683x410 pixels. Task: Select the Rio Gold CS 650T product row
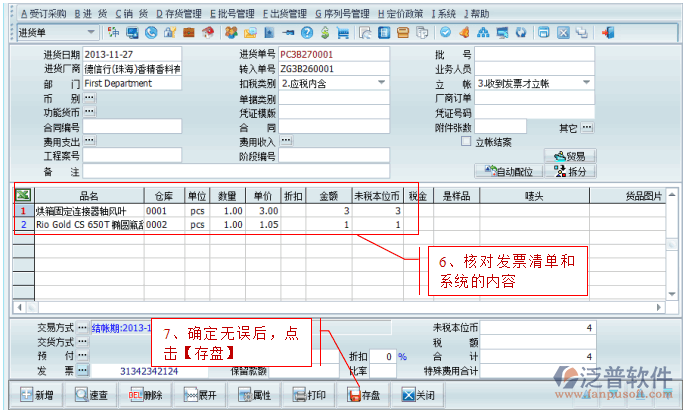click(89, 225)
